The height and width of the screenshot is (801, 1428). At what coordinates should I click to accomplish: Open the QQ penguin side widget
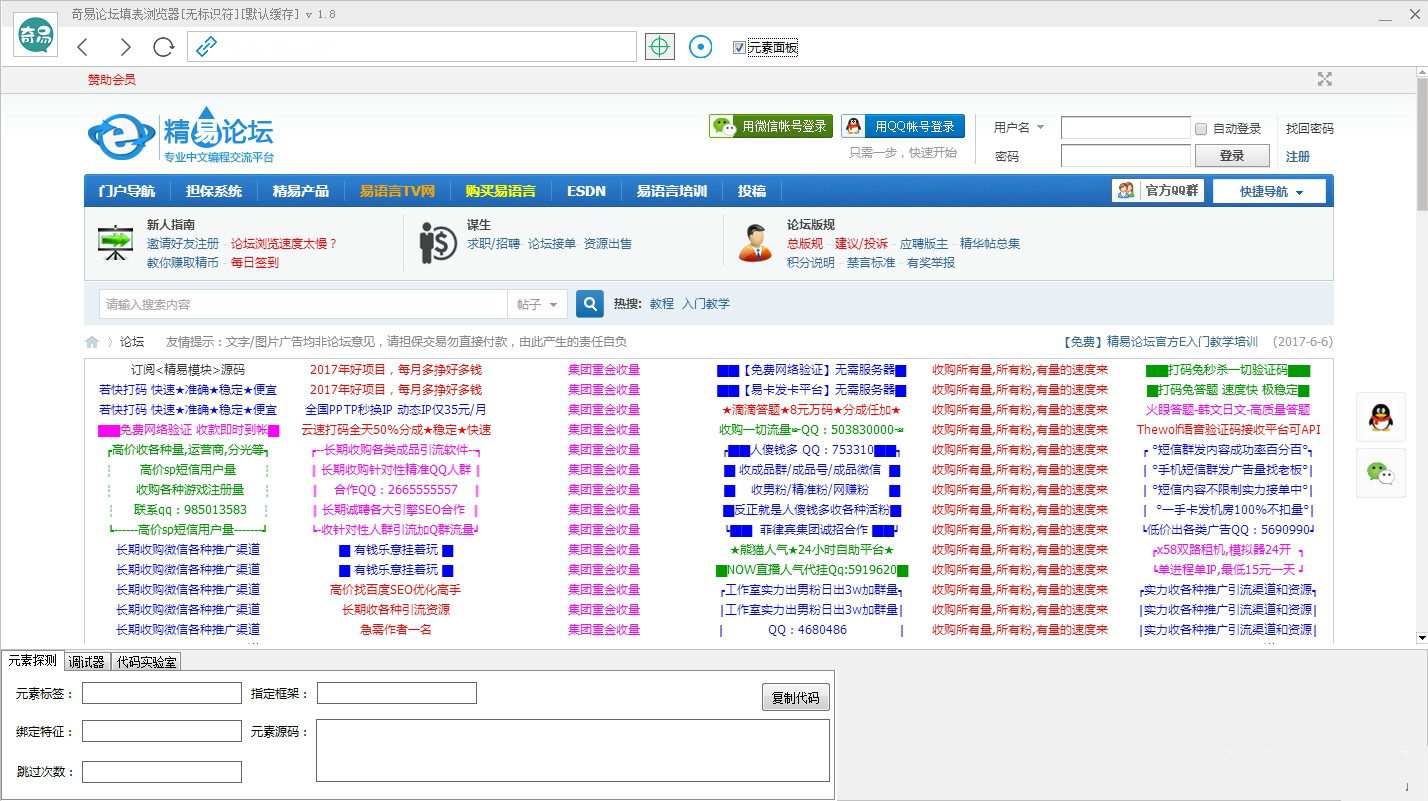click(x=1381, y=417)
